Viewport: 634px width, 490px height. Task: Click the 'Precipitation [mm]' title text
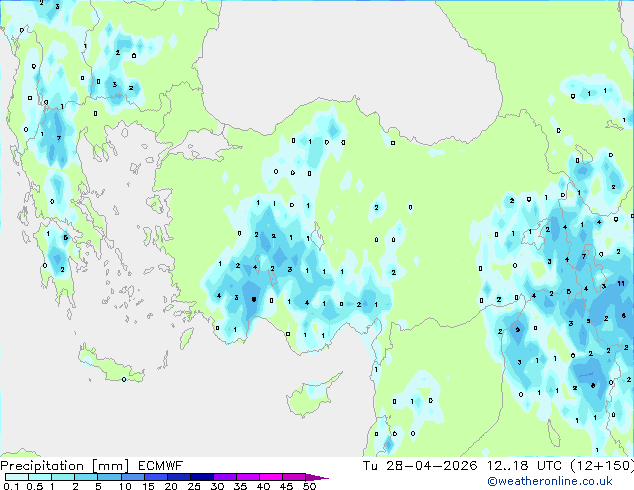65,466
